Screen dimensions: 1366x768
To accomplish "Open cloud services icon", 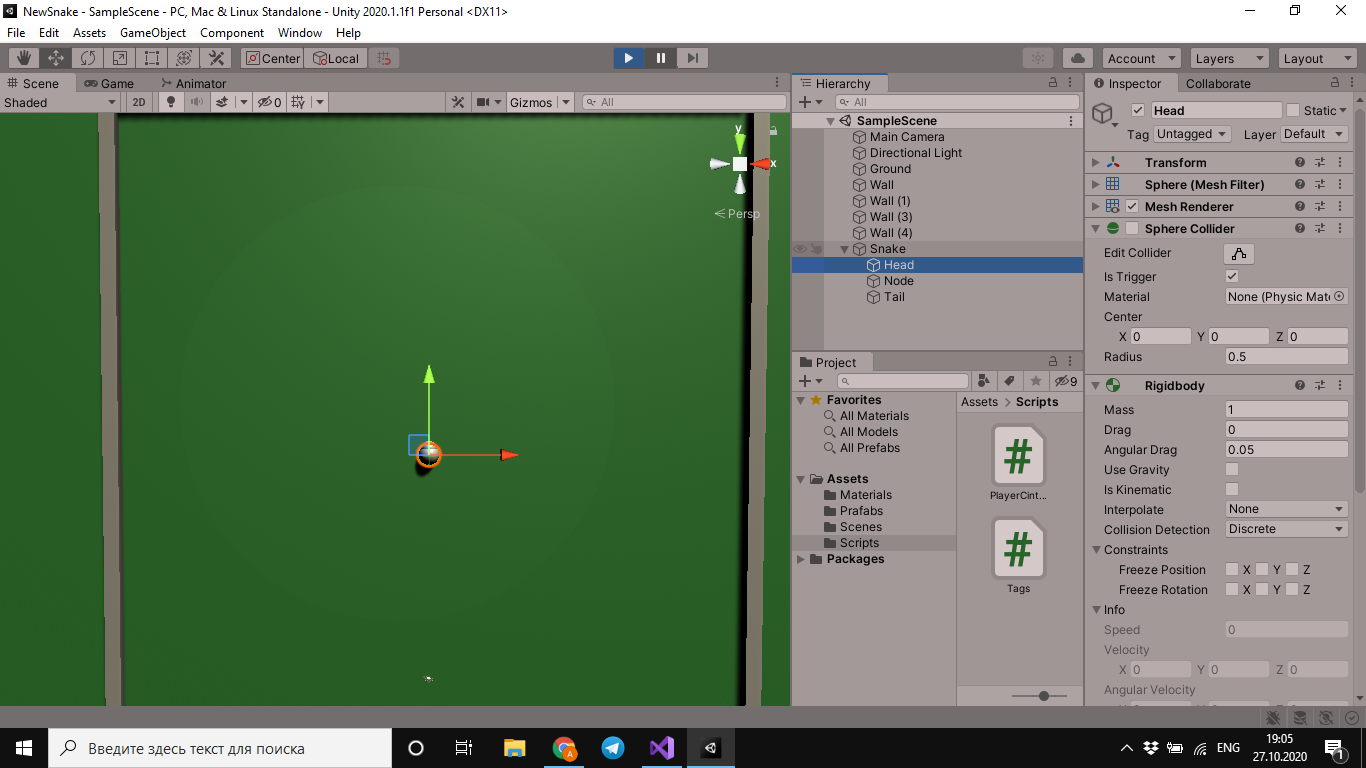I will pyautogui.click(x=1077, y=58).
